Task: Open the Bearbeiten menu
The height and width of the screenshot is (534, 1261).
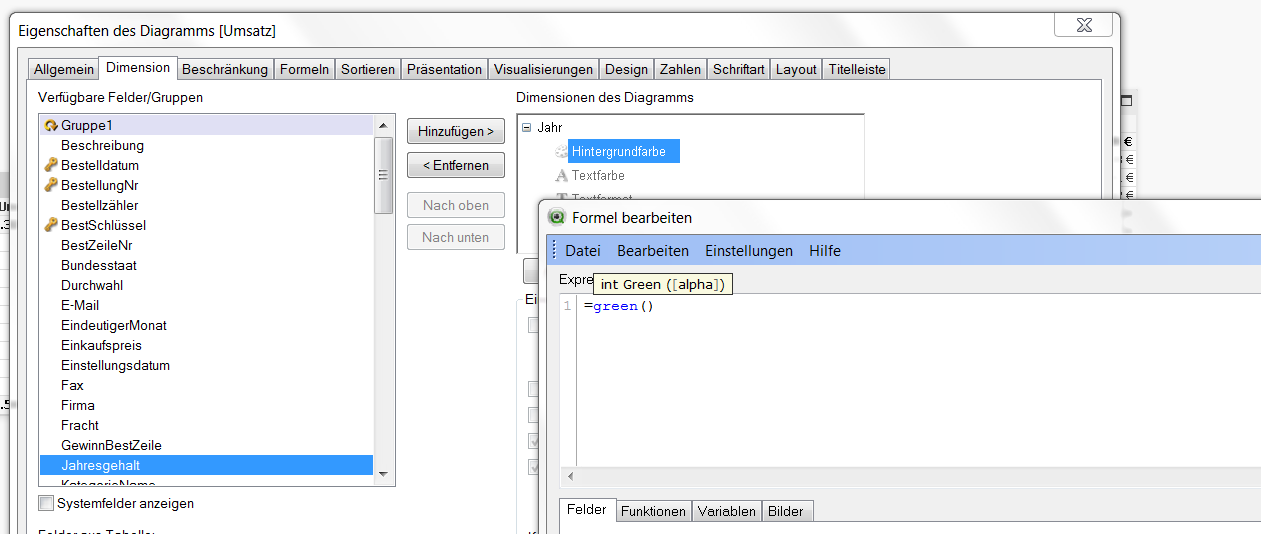Action: tap(653, 251)
